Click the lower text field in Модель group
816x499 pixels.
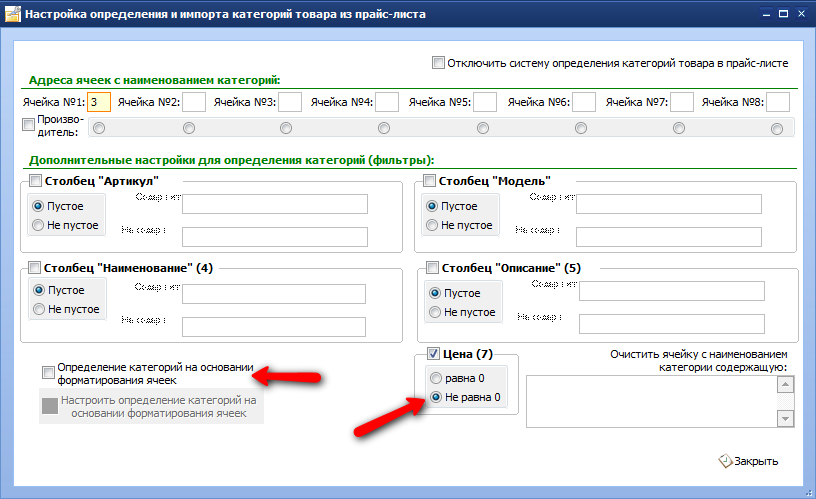(x=669, y=237)
